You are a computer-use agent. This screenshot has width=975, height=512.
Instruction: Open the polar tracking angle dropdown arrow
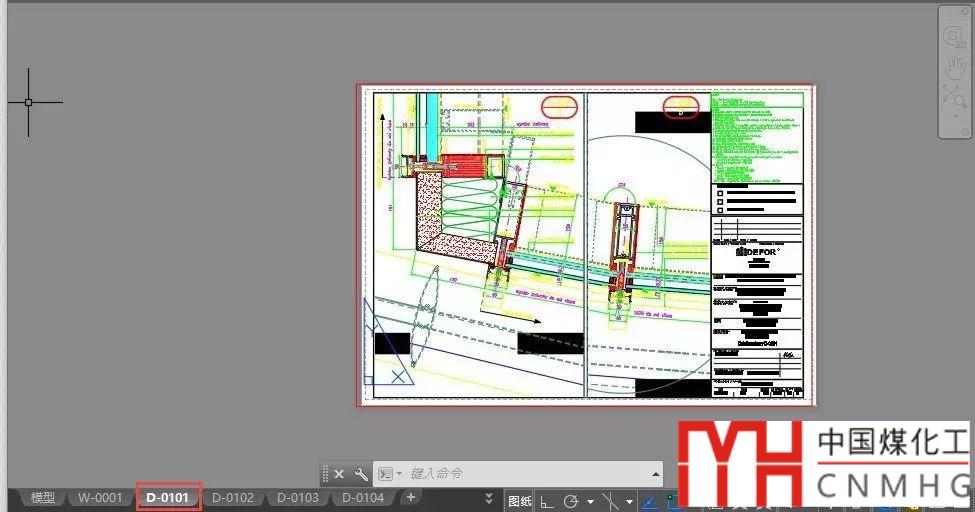click(x=590, y=501)
